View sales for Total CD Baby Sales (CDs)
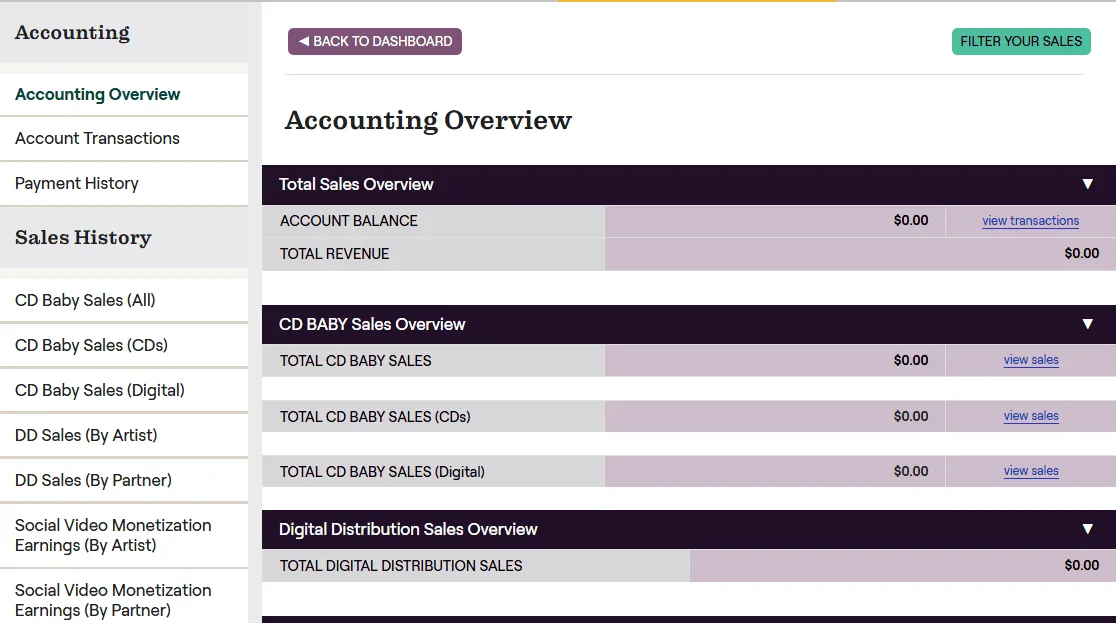Screen dimensions: 1116x623 (x=1031, y=416)
